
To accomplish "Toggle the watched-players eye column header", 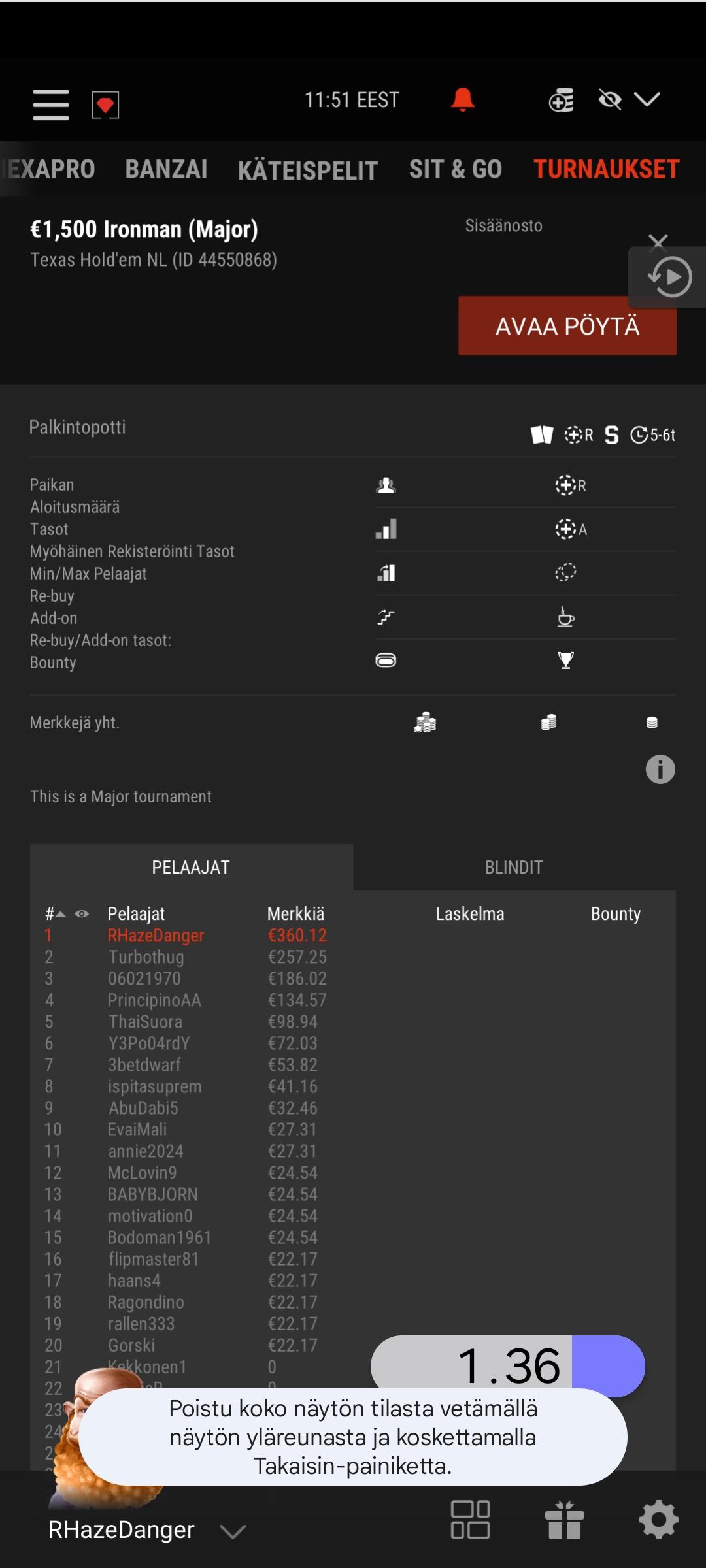I will [x=82, y=913].
